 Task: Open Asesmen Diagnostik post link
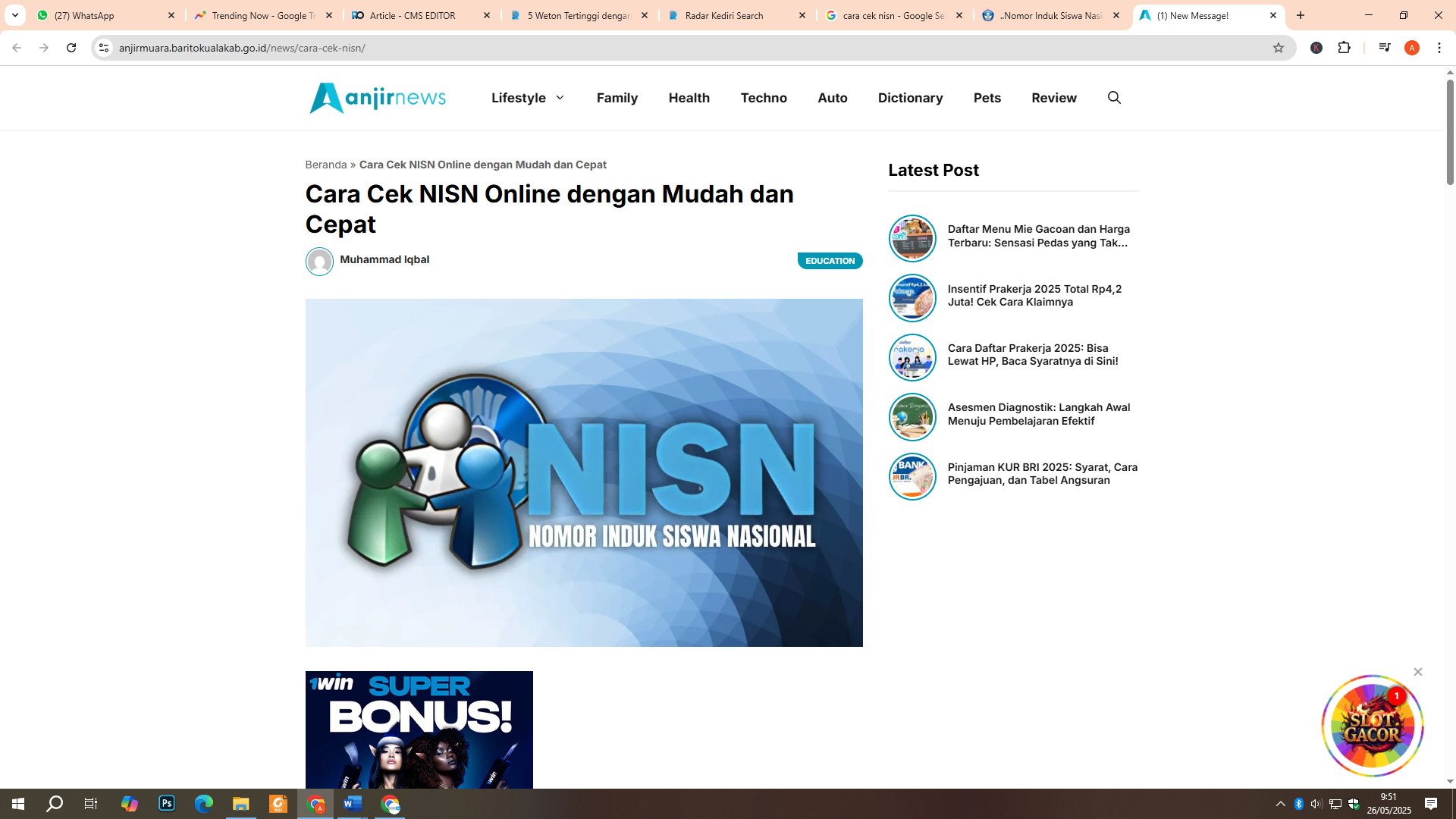(1039, 414)
